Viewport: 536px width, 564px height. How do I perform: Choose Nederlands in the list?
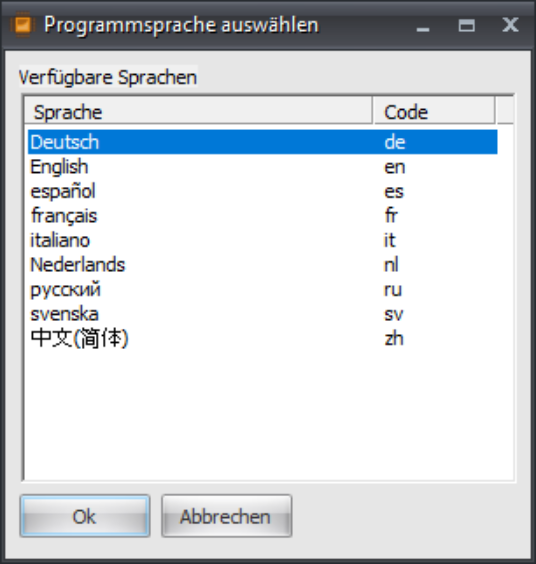point(263,265)
